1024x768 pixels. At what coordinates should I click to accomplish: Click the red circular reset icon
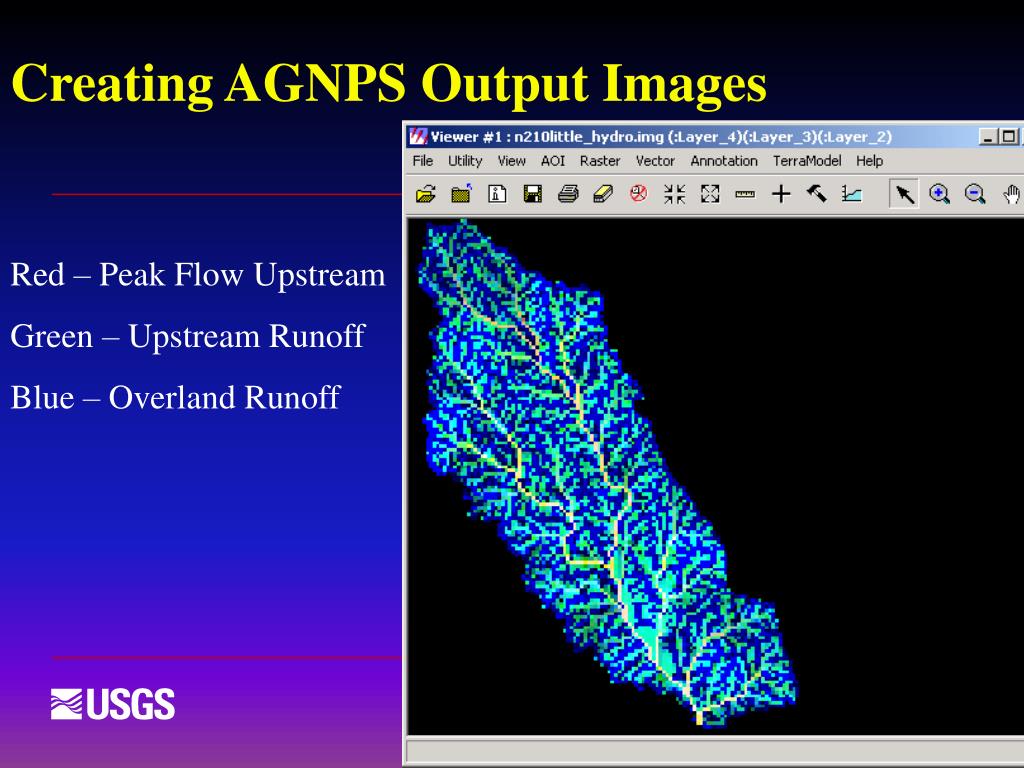(x=638, y=193)
